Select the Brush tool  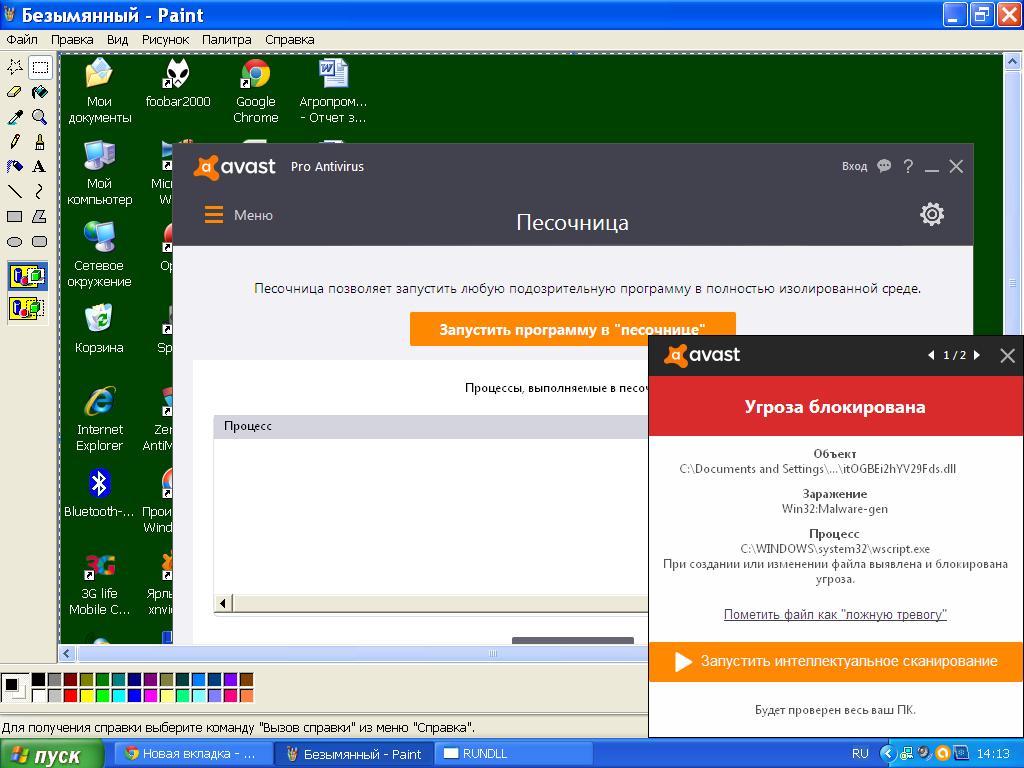[x=40, y=142]
